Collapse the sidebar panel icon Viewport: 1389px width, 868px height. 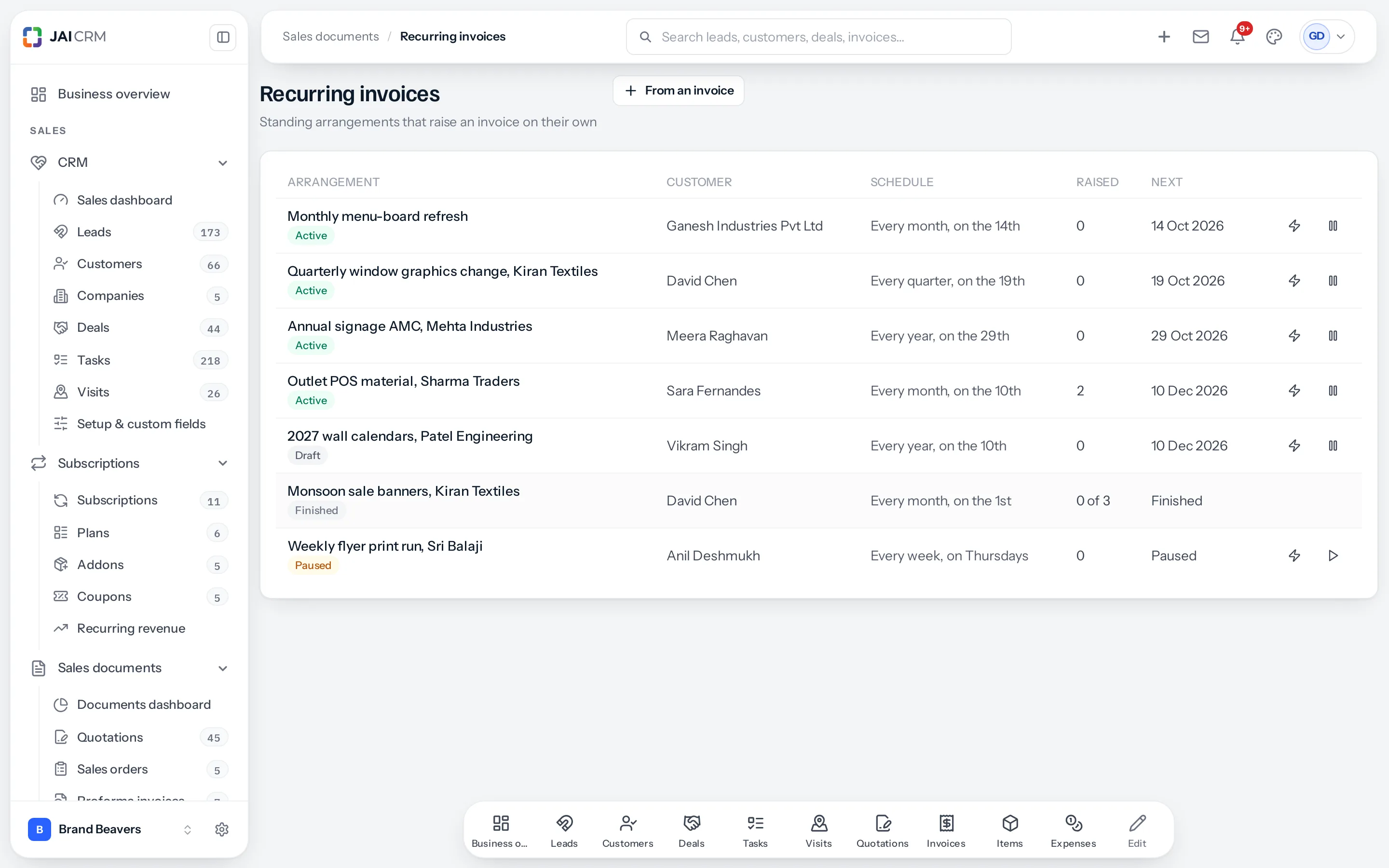223,37
